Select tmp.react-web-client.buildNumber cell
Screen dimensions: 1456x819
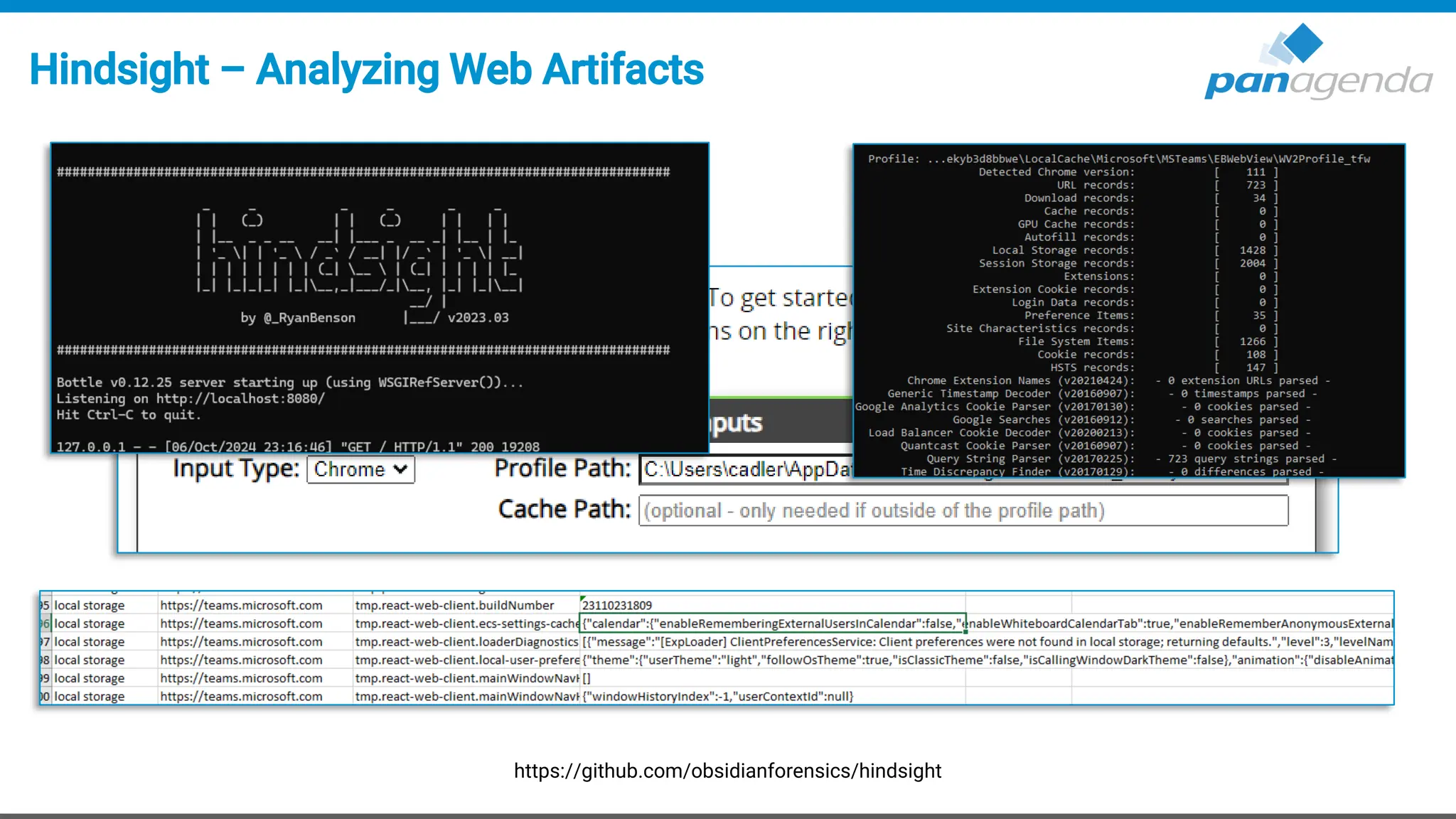point(466,605)
